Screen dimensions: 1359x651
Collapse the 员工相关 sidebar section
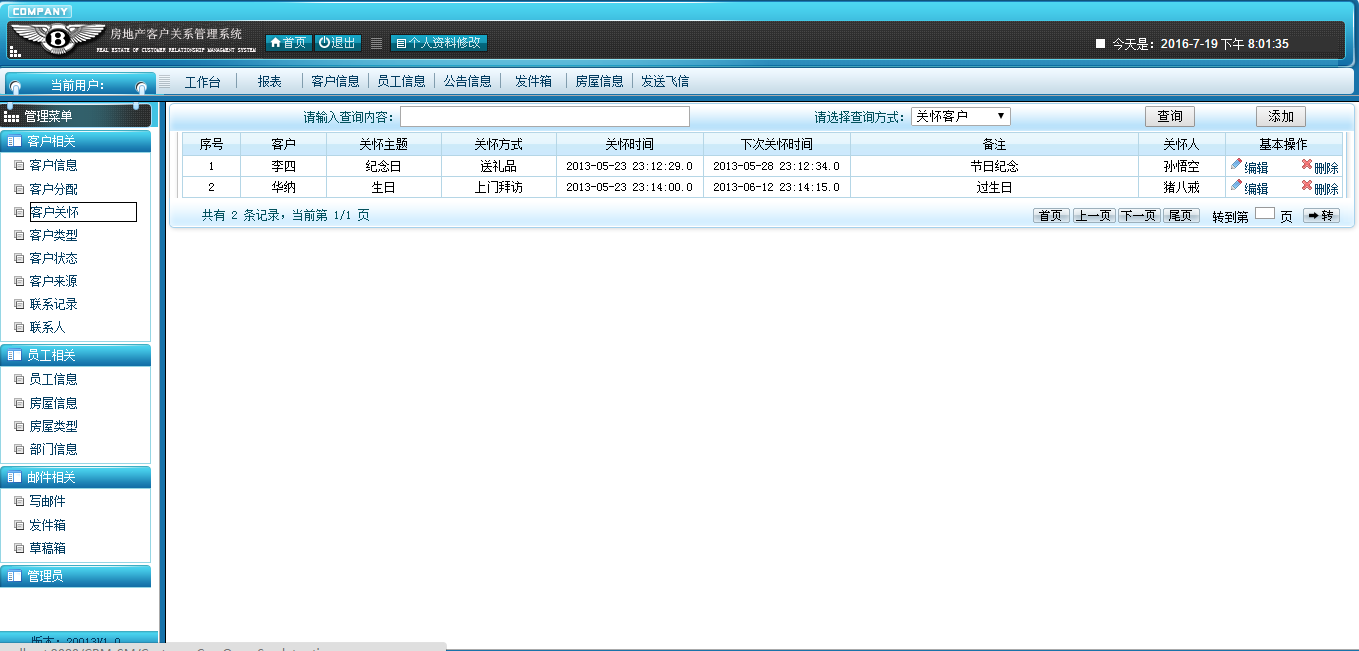coord(76,355)
